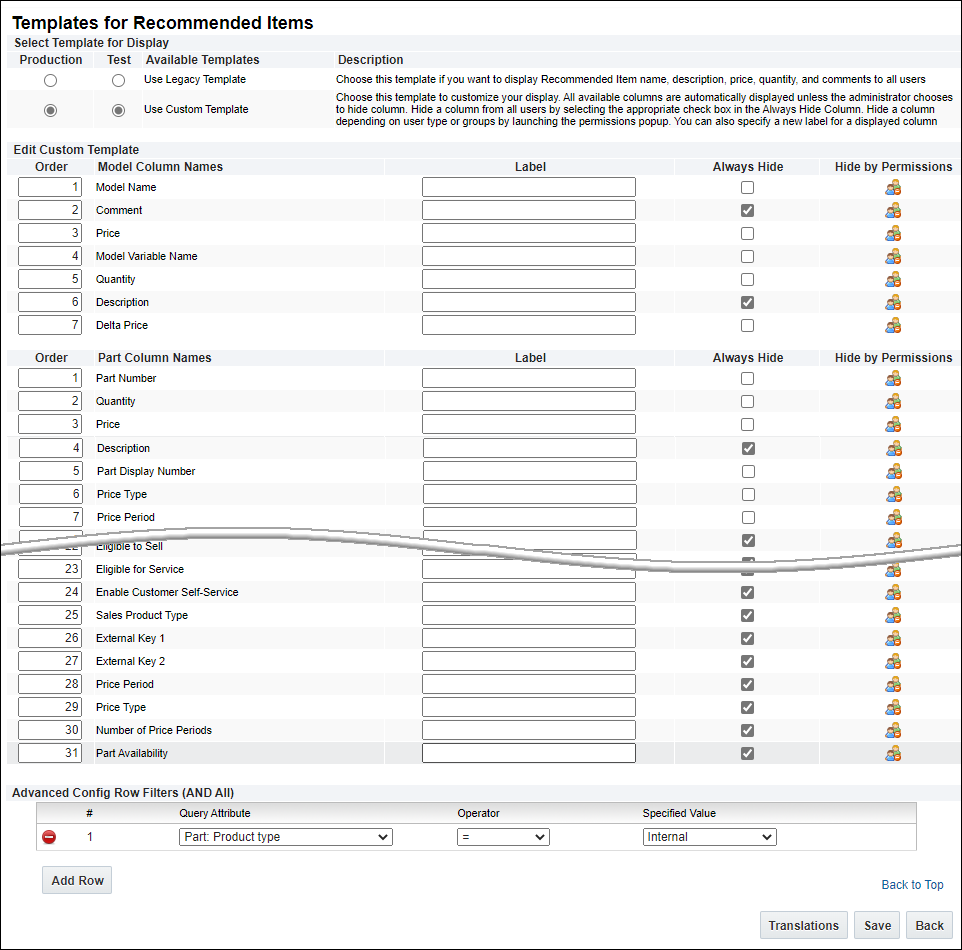Open permissions icon for Part Display Number
Image resolution: width=962 pixels, height=950 pixels.
(x=893, y=471)
